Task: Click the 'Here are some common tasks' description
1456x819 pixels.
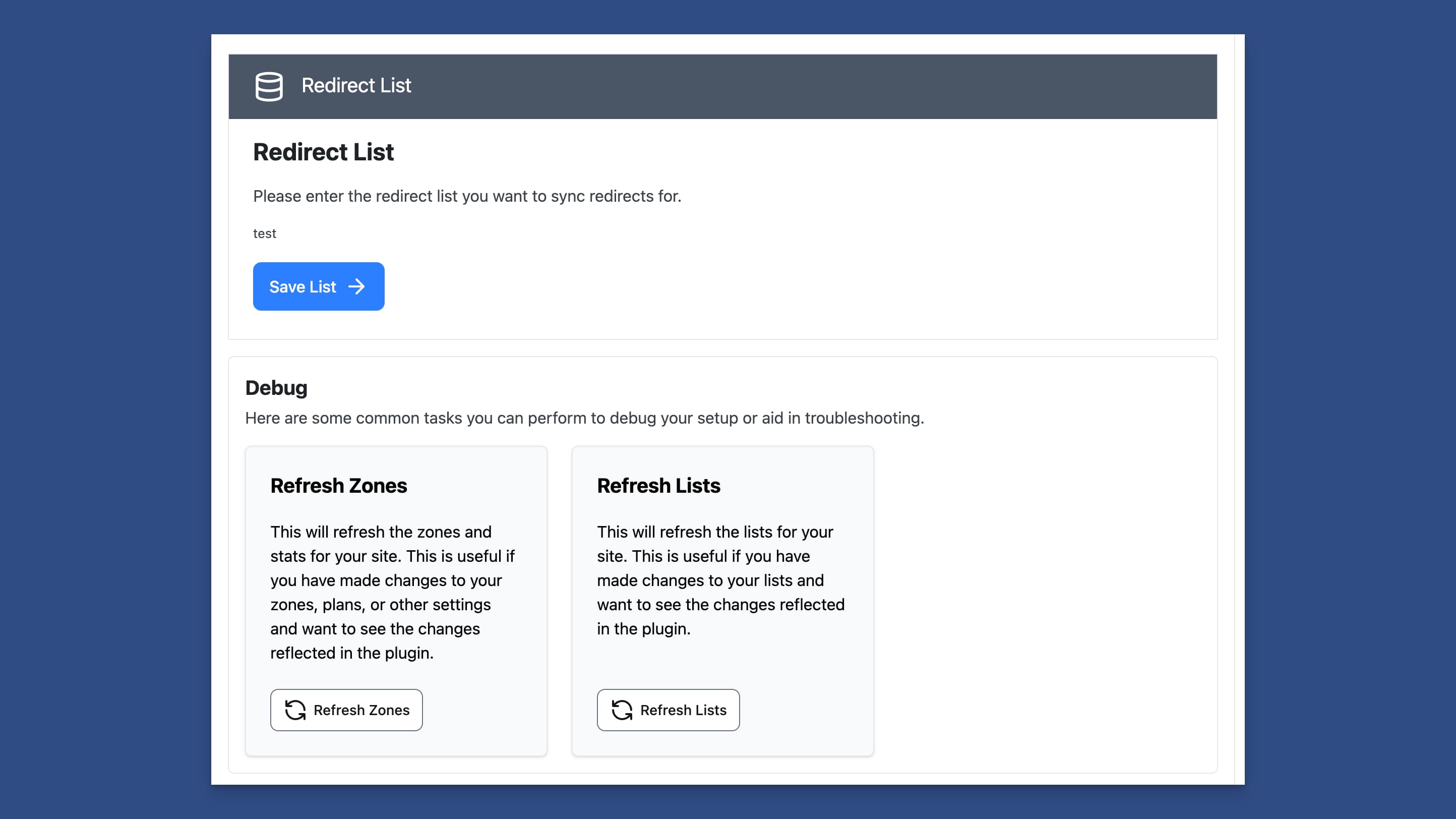Action: pyautogui.click(x=584, y=418)
